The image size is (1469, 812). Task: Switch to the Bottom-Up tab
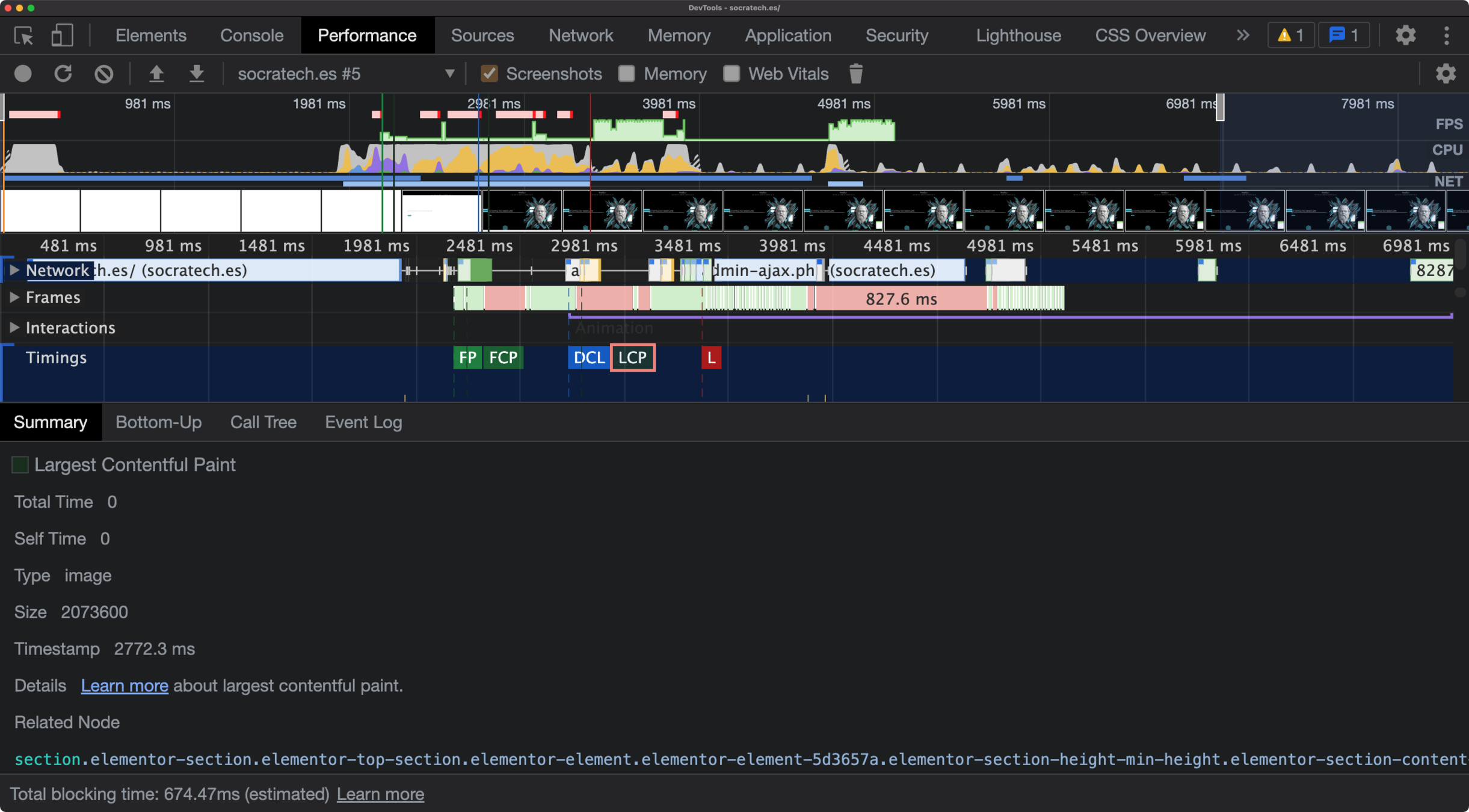158,422
